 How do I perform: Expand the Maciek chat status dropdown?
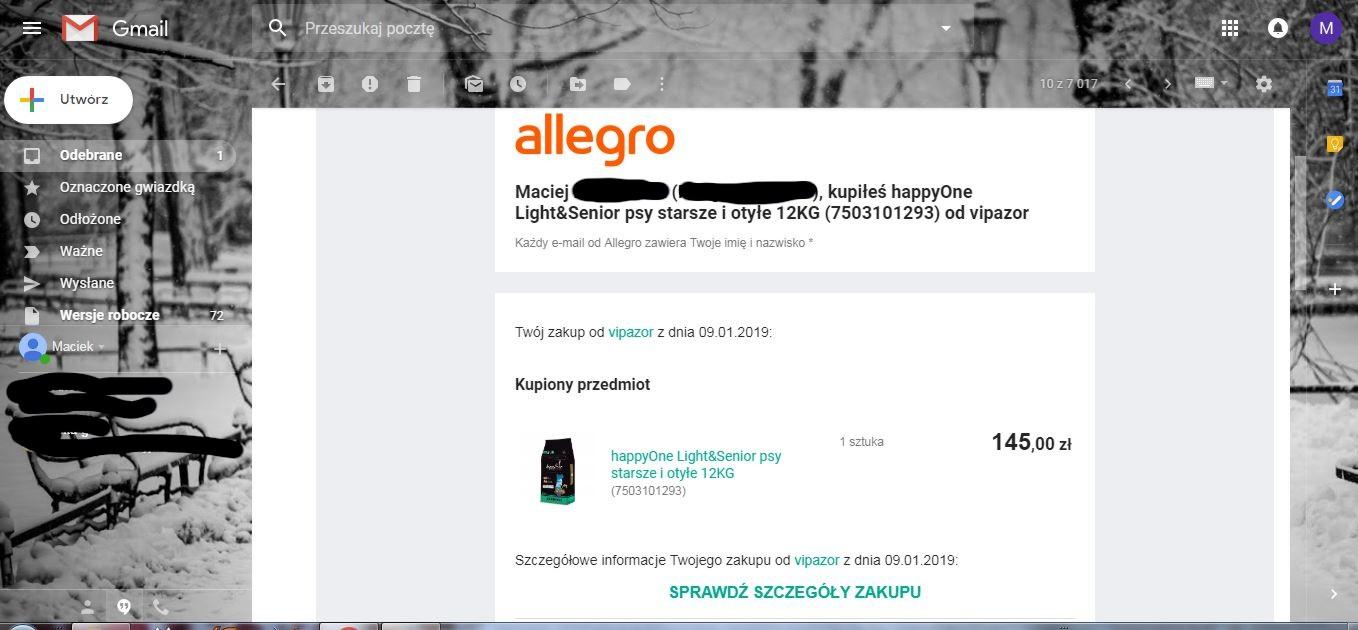coord(101,347)
